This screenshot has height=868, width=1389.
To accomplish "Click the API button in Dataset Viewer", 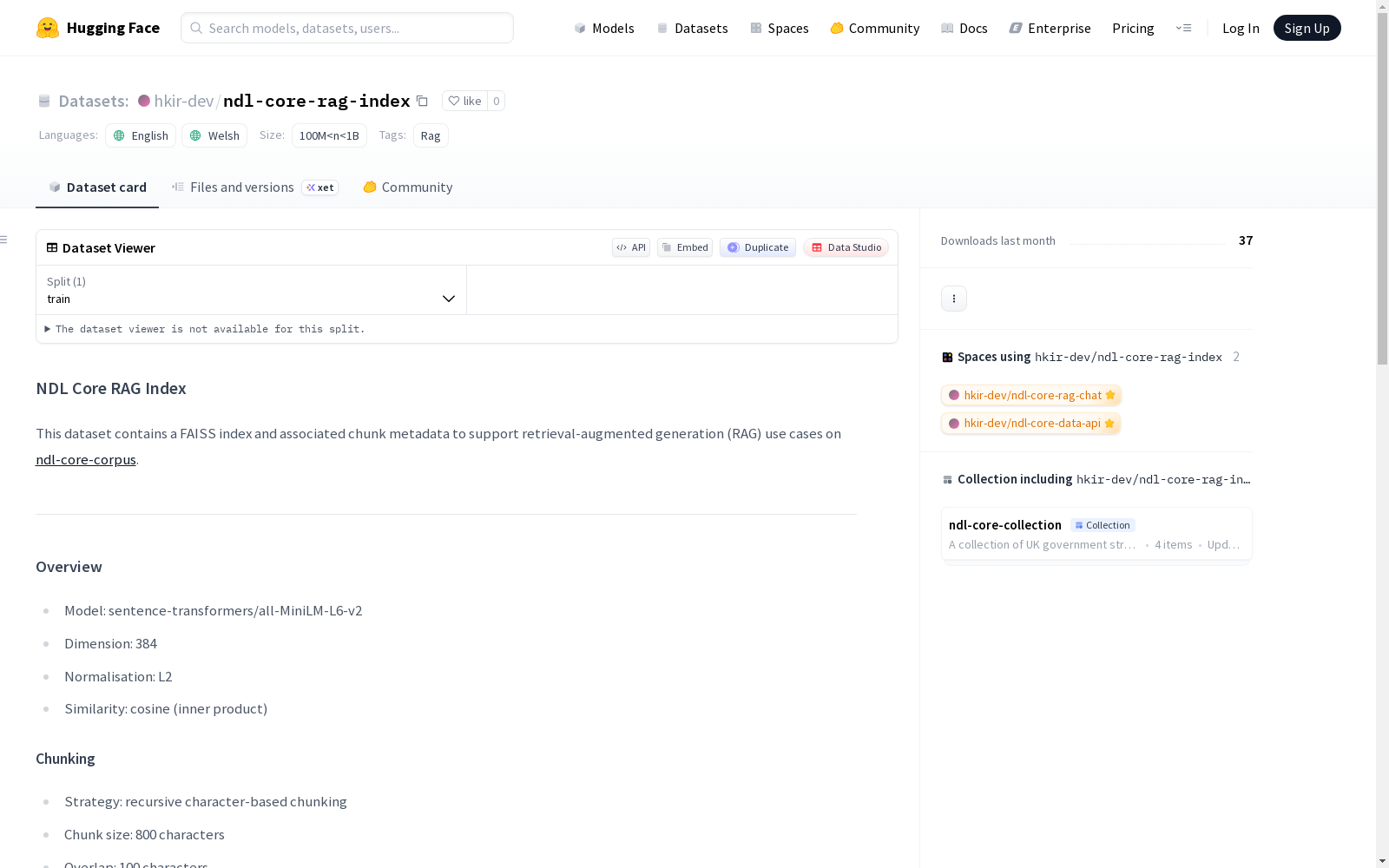I will click(x=631, y=247).
